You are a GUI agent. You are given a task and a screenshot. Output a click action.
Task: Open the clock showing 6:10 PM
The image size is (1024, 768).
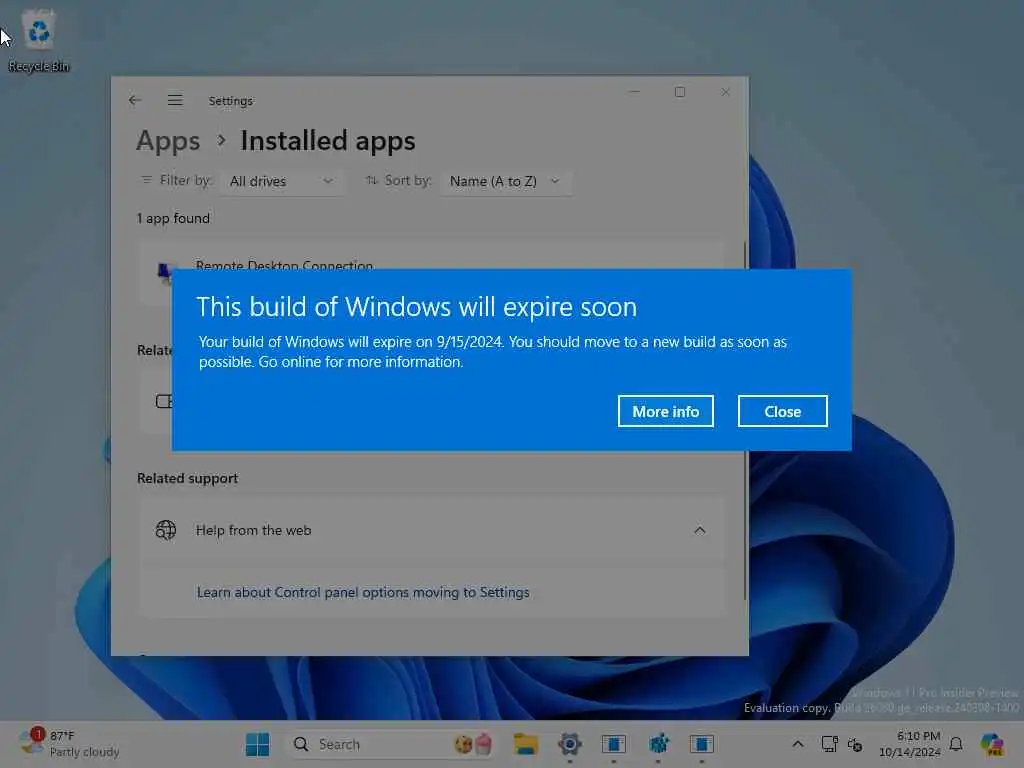point(910,744)
